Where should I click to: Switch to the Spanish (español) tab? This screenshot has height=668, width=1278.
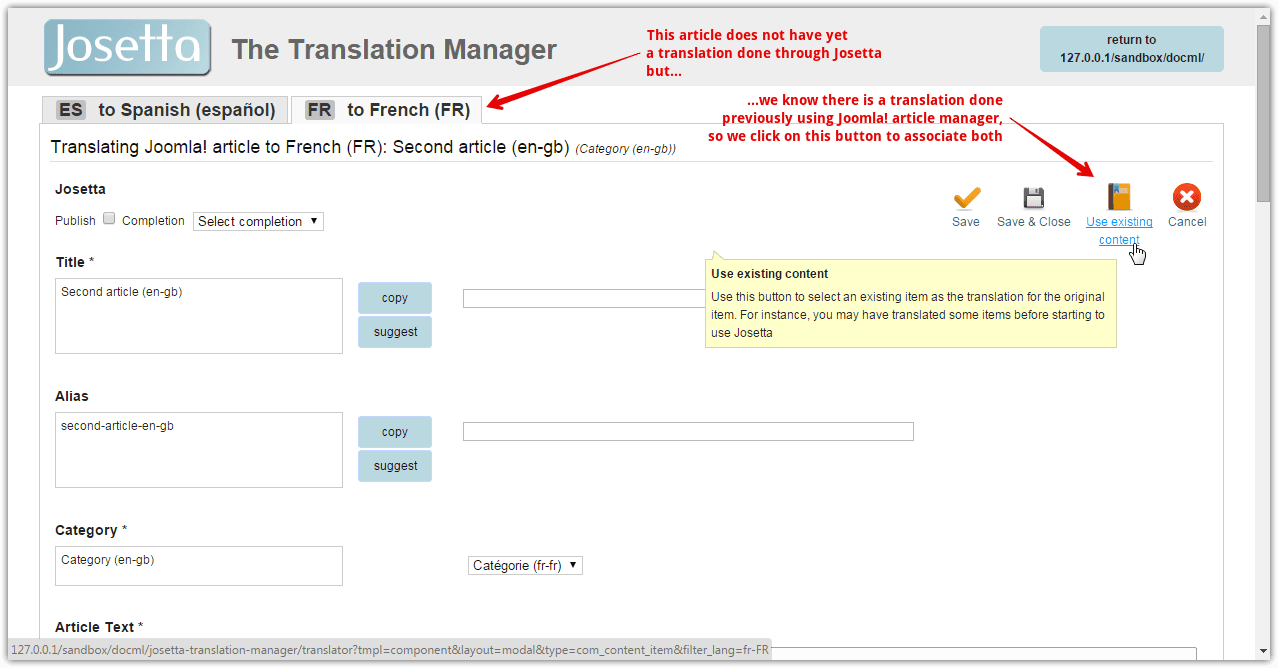coord(165,110)
